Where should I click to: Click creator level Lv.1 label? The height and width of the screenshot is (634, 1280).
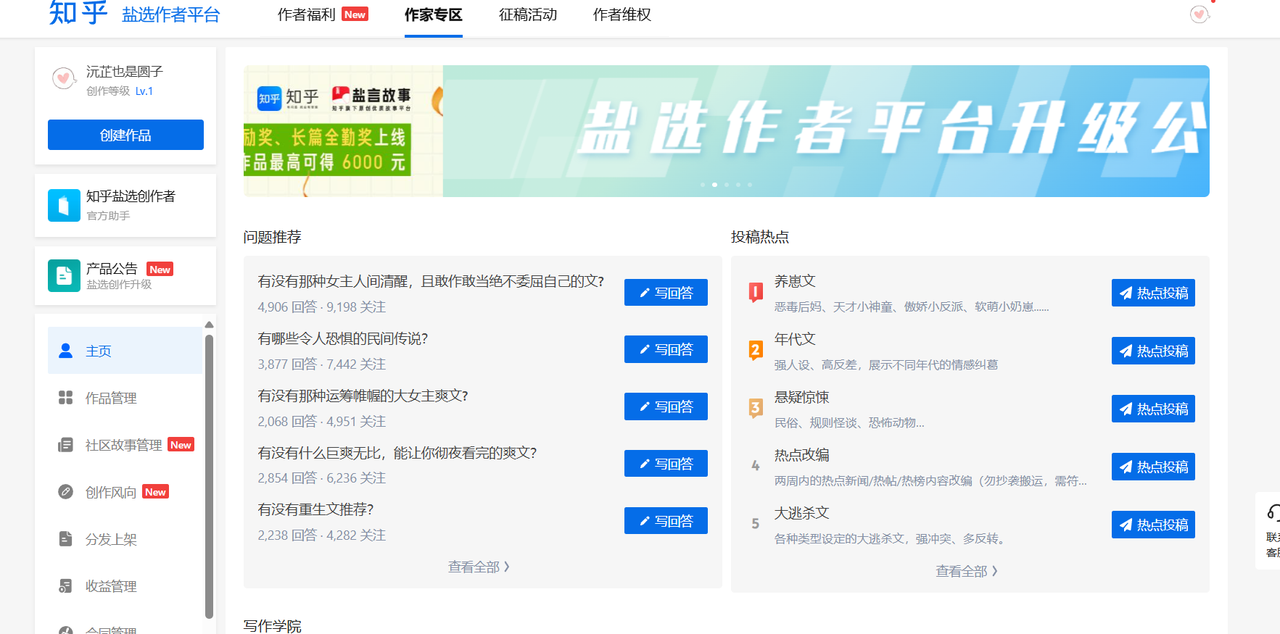point(144,91)
